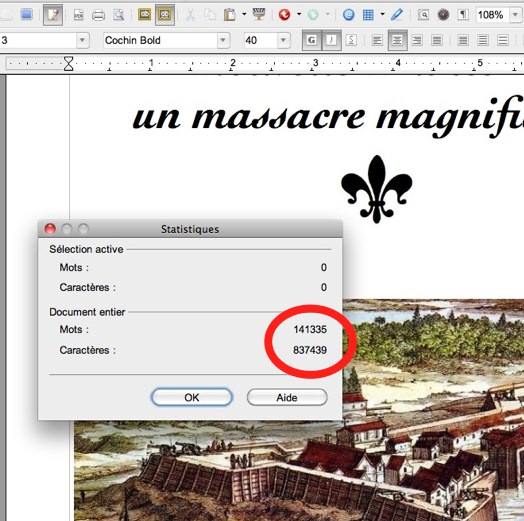Click the 108% zoom field
The image size is (524, 521).
click(492, 15)
